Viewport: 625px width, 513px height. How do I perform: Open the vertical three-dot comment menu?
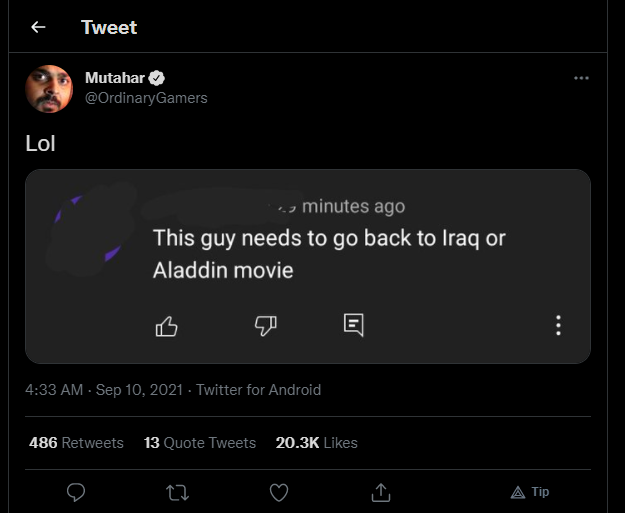coord(558,325)
